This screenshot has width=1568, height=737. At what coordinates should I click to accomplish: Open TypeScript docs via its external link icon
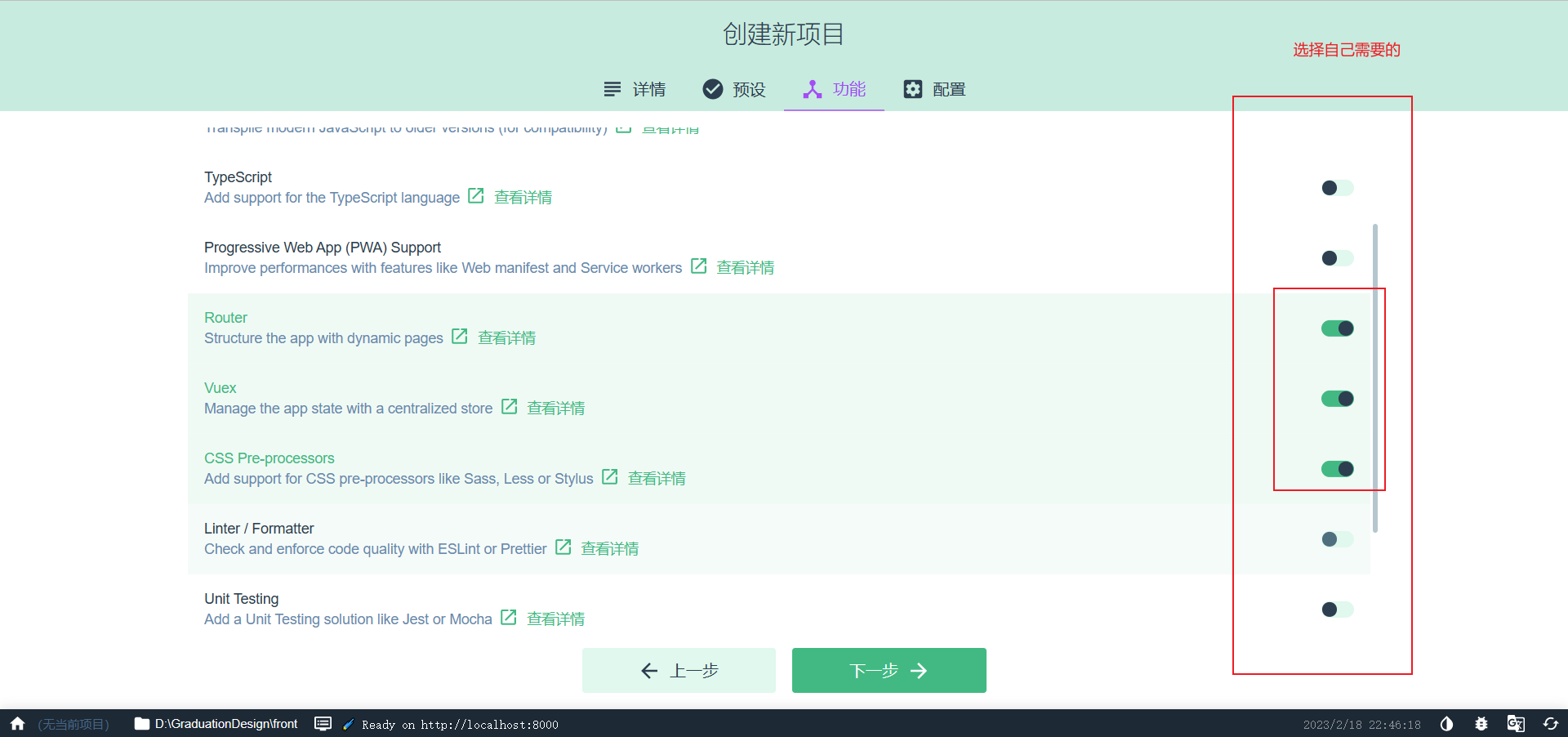tap(475, 196)
